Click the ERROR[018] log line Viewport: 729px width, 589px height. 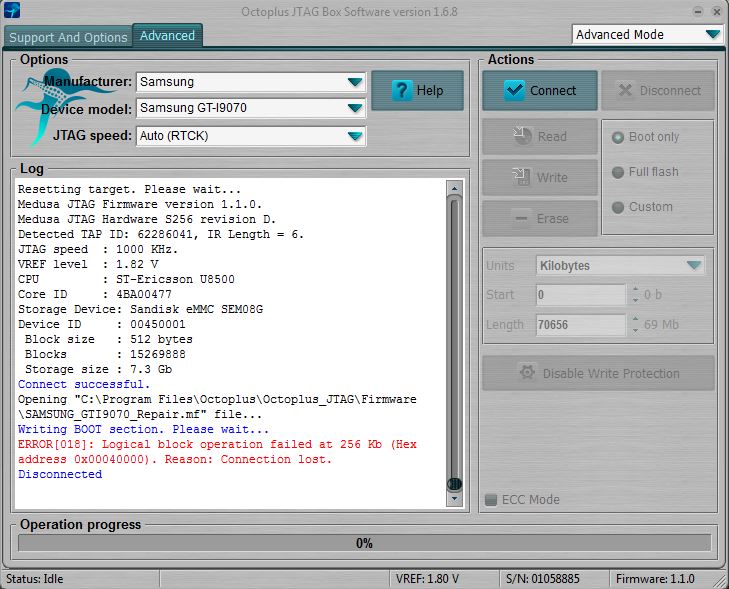[x=217, y=451]
